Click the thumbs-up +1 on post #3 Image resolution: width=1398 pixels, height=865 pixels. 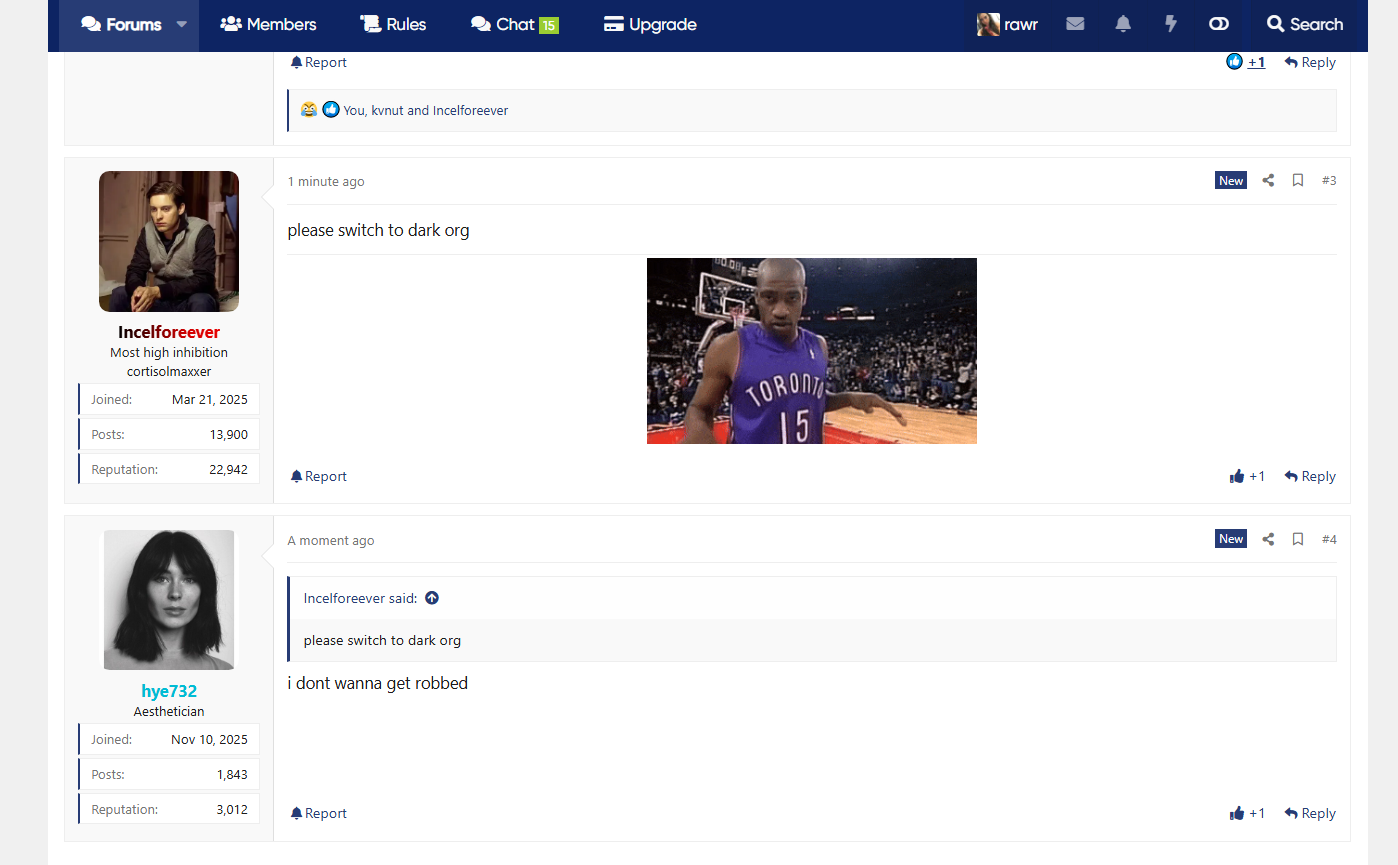[1247, 476]
